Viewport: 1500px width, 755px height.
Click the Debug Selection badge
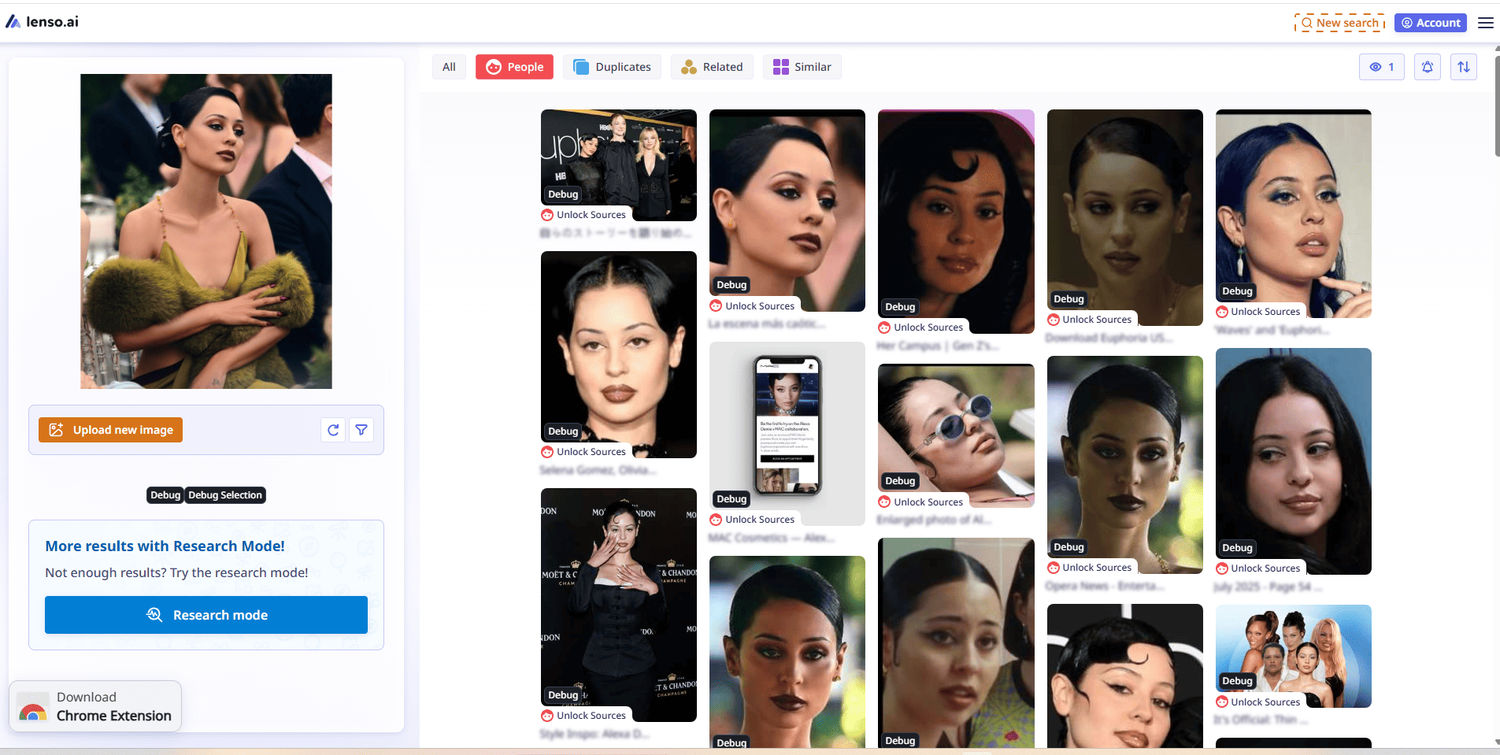(x=225, y=494)
